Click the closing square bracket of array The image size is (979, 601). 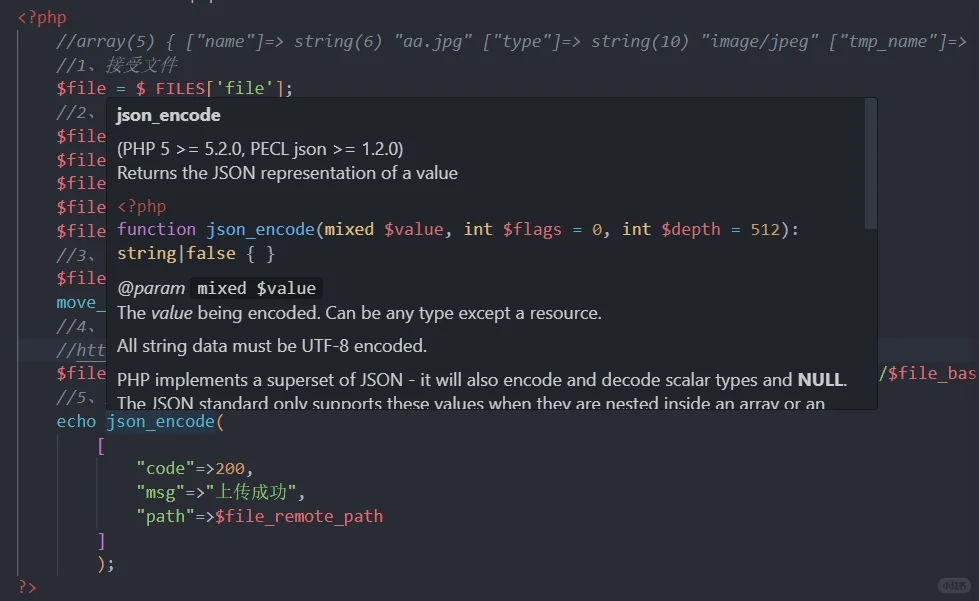pyautogui.click(x=101, y=540)
